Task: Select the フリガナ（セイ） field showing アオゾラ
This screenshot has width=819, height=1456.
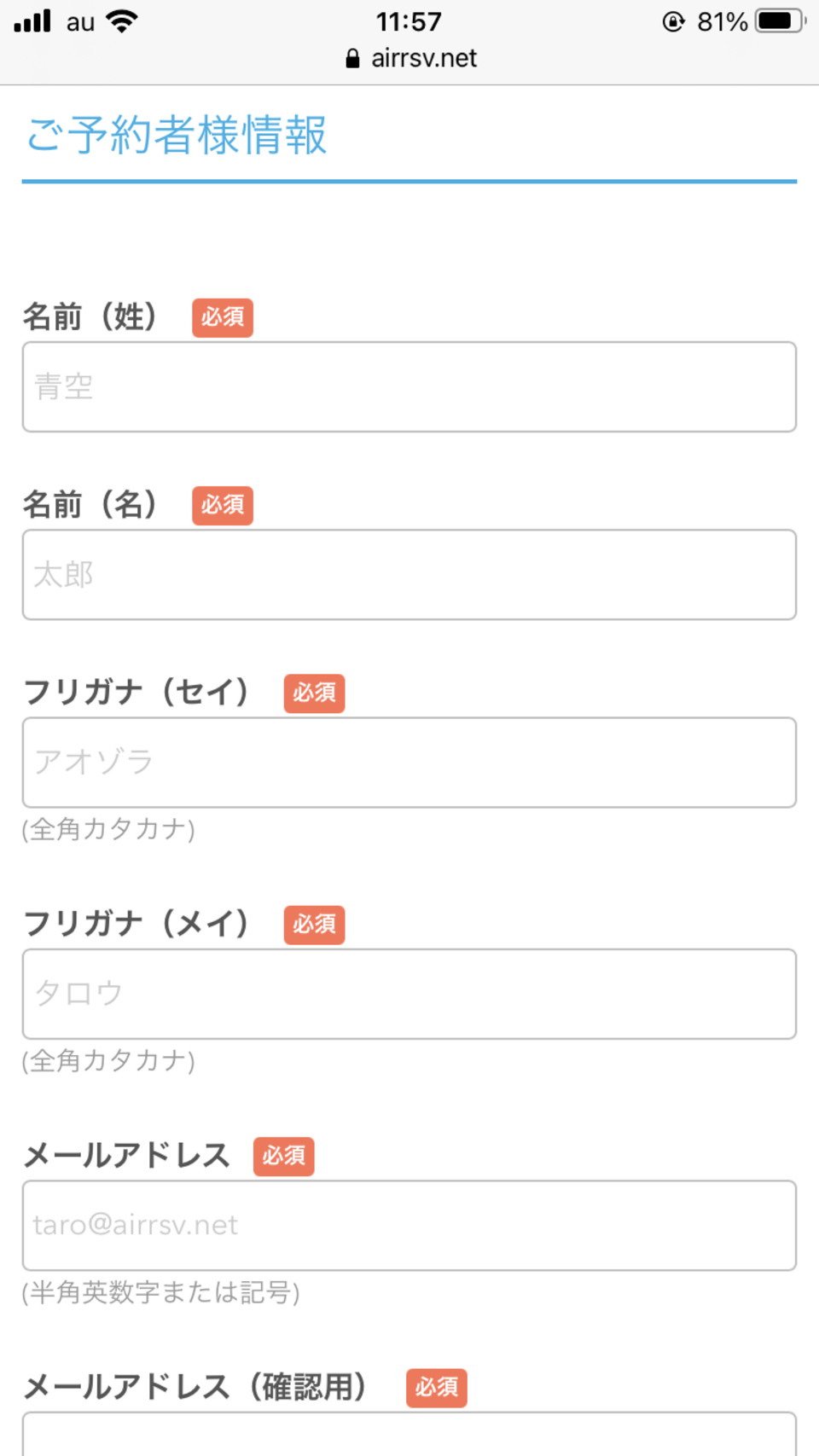Action: 409,763
